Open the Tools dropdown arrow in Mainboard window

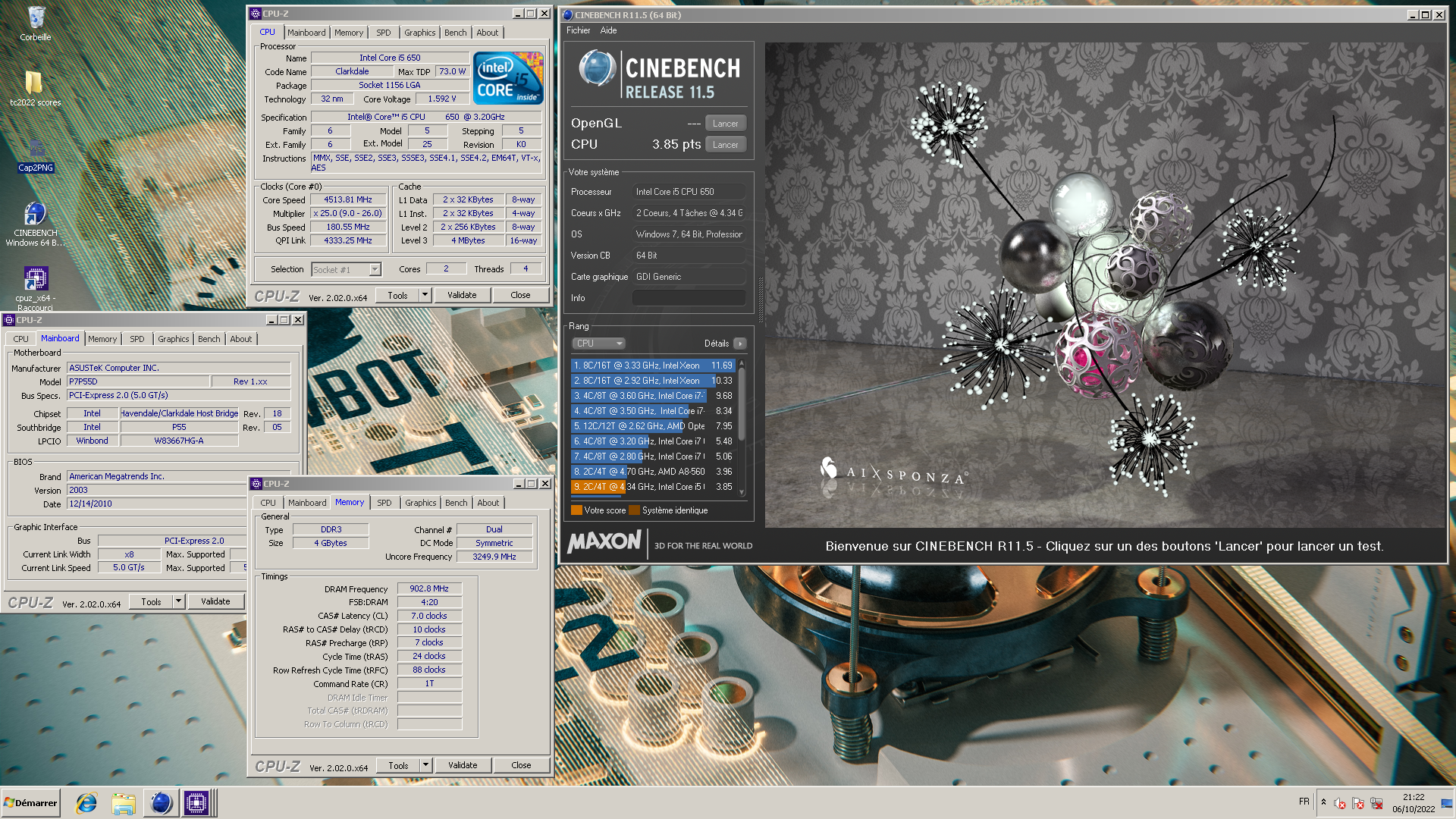178,601
